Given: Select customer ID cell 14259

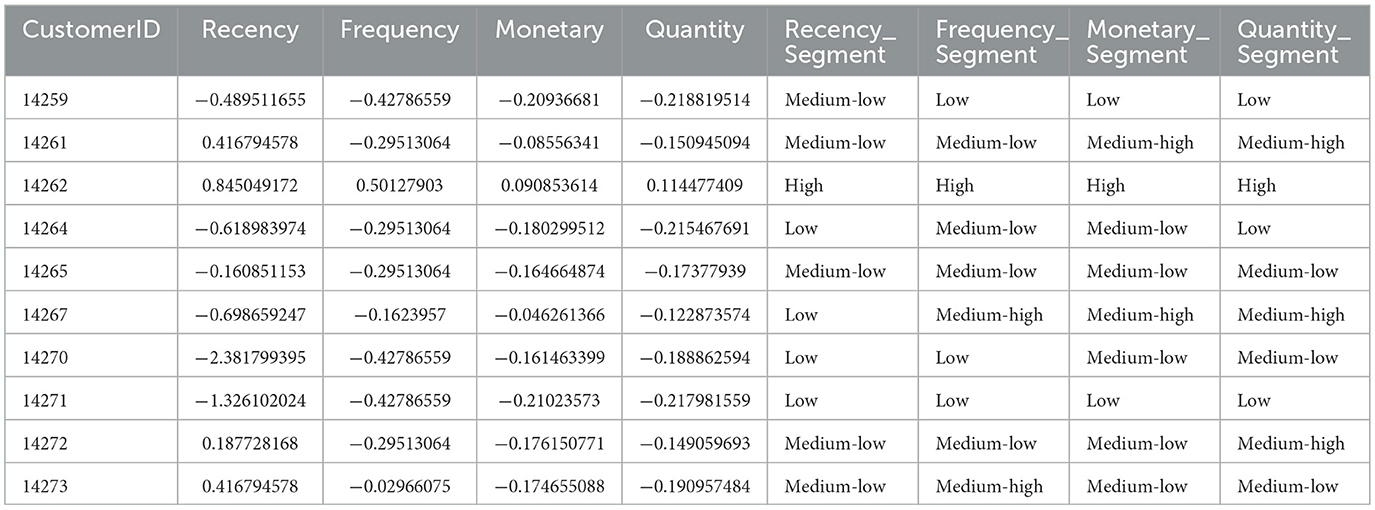Looking at the screenshot, I should coord(43,100).
